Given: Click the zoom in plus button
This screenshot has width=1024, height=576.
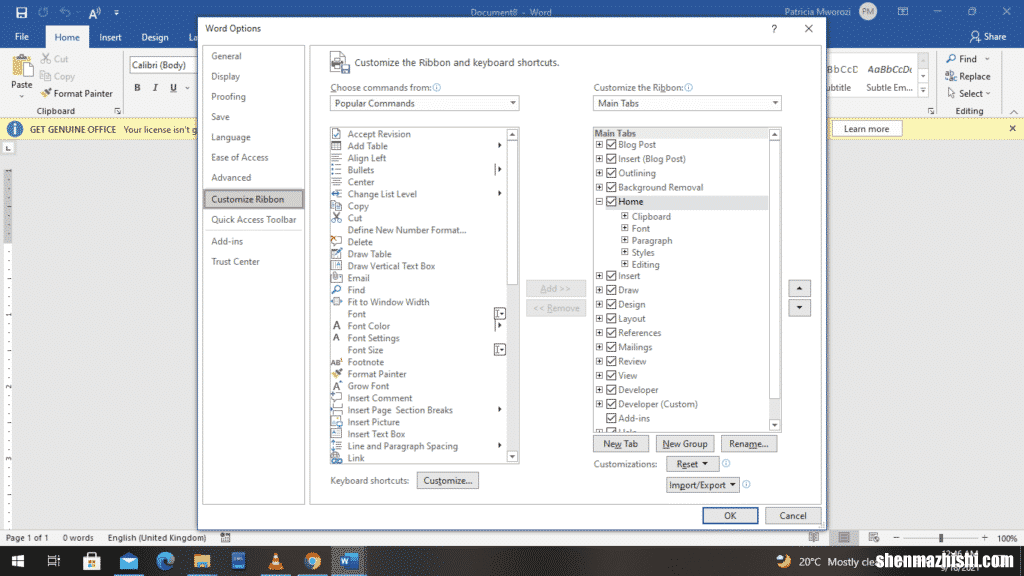Looking at the screenshot, I should (984, 538).
